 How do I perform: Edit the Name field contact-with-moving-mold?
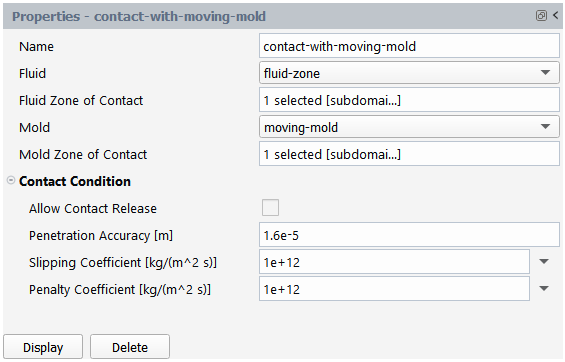[409, 46]
